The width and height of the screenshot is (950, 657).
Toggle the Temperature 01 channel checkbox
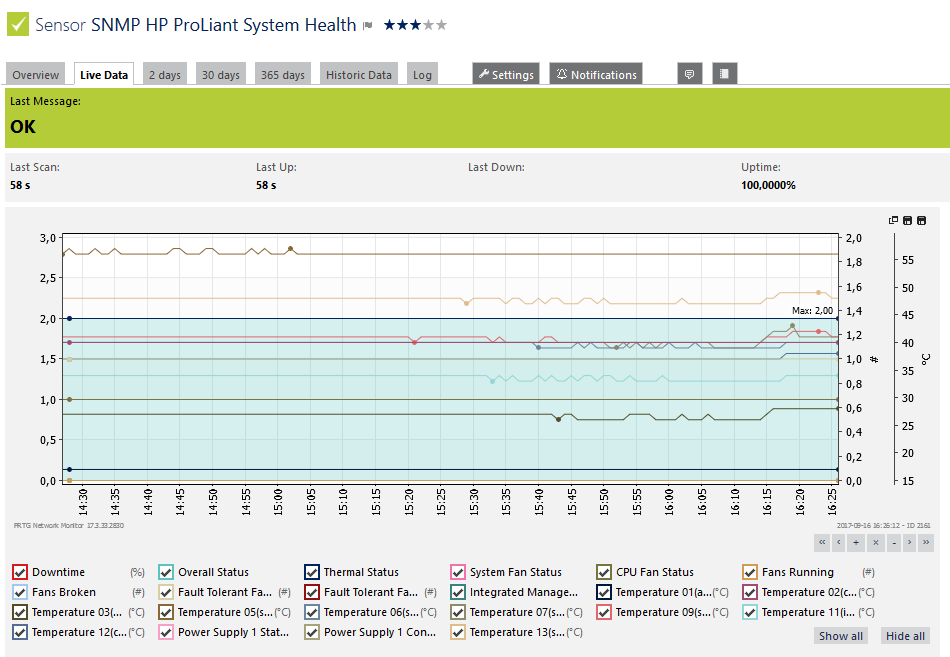click(x=604, y=592)
